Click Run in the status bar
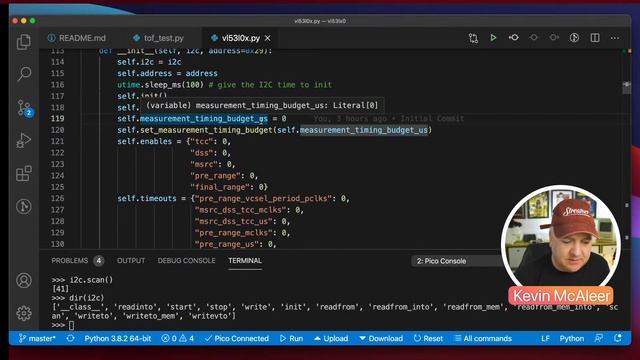This screenshot has width=640, height=360. click(291, 338)
